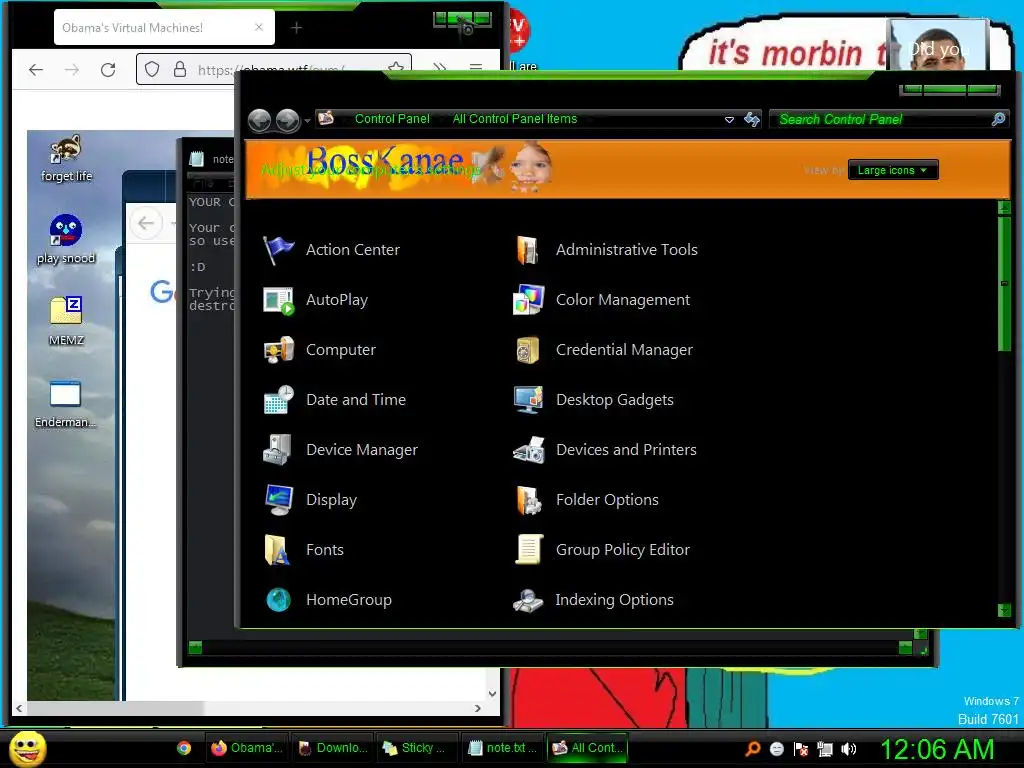The width and height of the screenshot is (1024, 768).
Task: Click the Action Center link
Action: pyautogui.click(x=353, y=250)
